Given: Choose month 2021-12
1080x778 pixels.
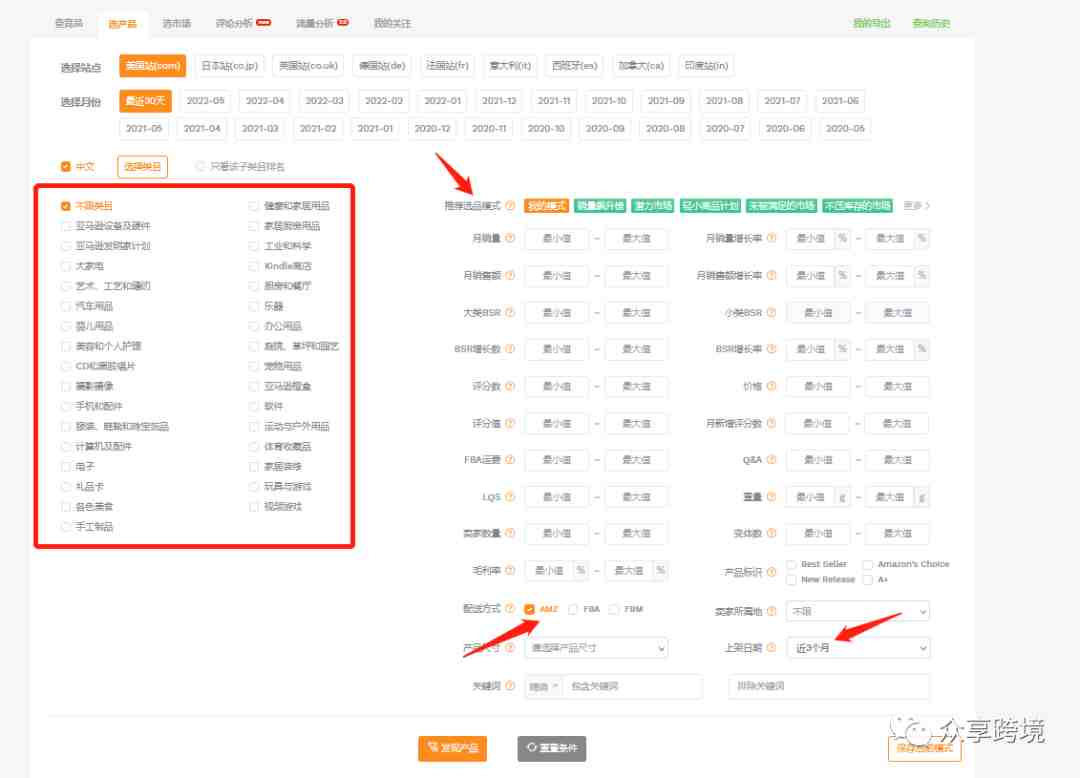Looking at the screenshot, I should [x=499, y=101].
